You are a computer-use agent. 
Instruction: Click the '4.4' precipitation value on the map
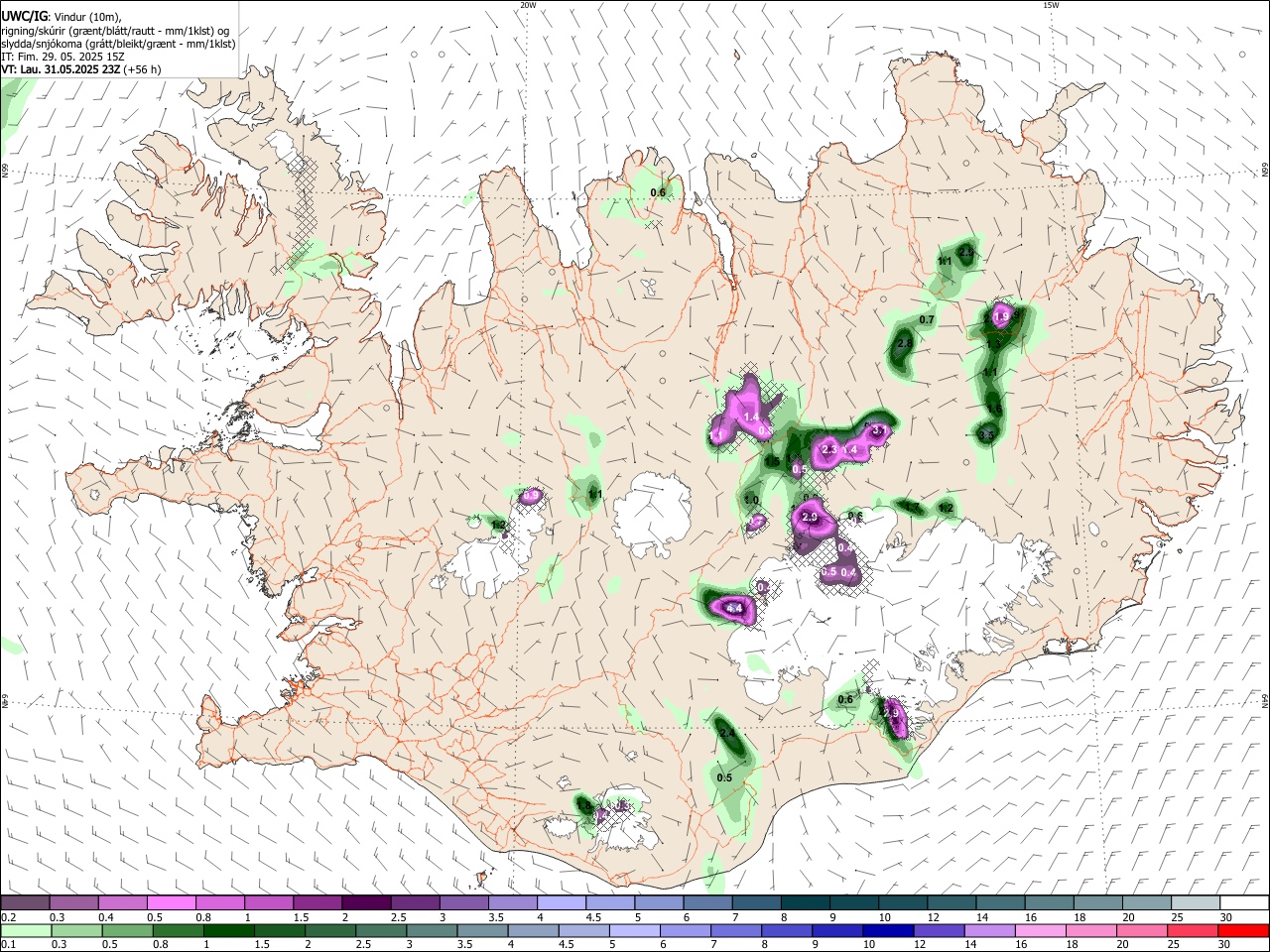coord(734,608)
